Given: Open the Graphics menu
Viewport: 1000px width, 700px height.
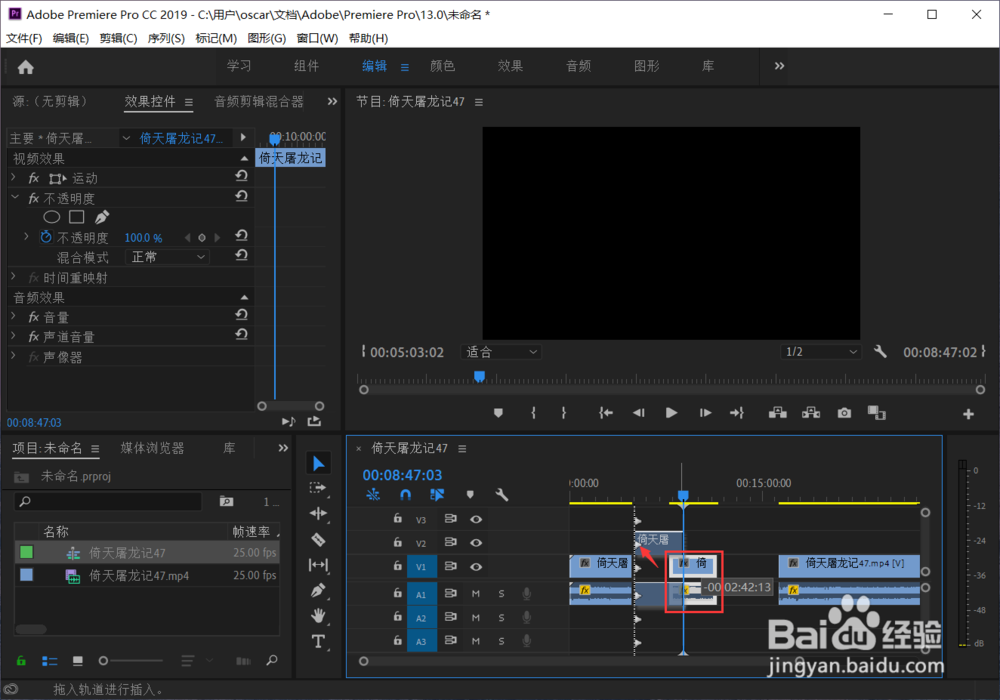Looking at the screenshot, I should click(267, 38).
